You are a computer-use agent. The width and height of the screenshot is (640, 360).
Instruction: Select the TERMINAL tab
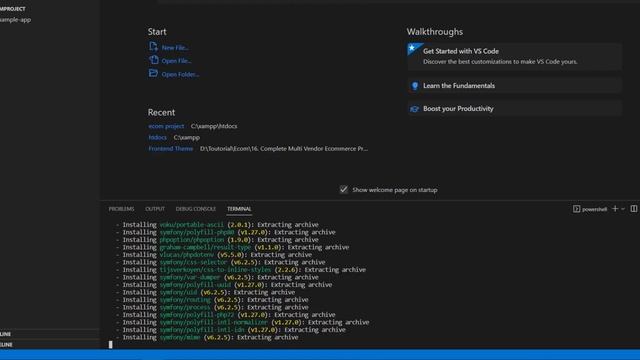(239, 209)
